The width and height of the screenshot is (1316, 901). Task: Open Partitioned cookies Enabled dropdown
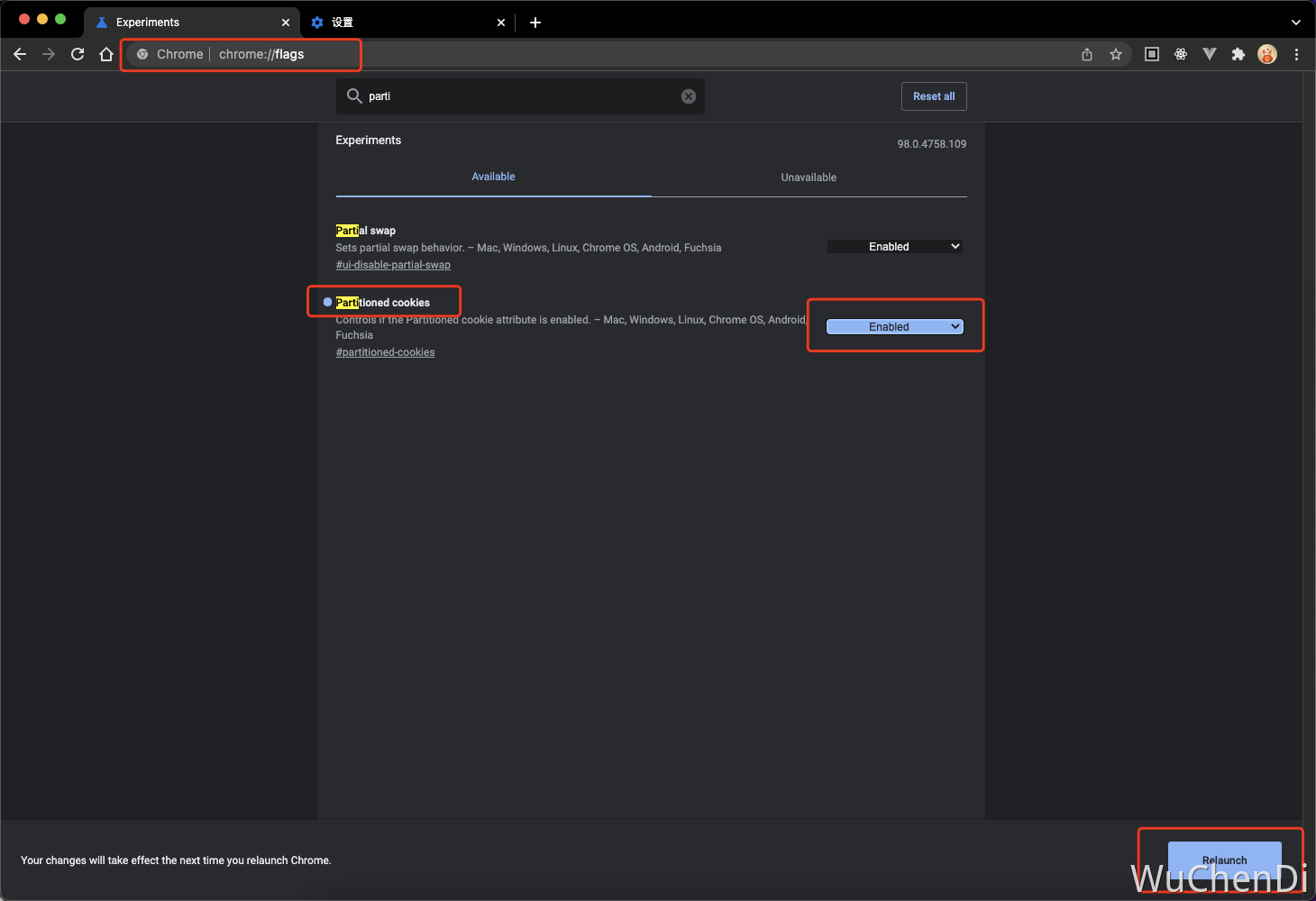(x=895, y=327)
